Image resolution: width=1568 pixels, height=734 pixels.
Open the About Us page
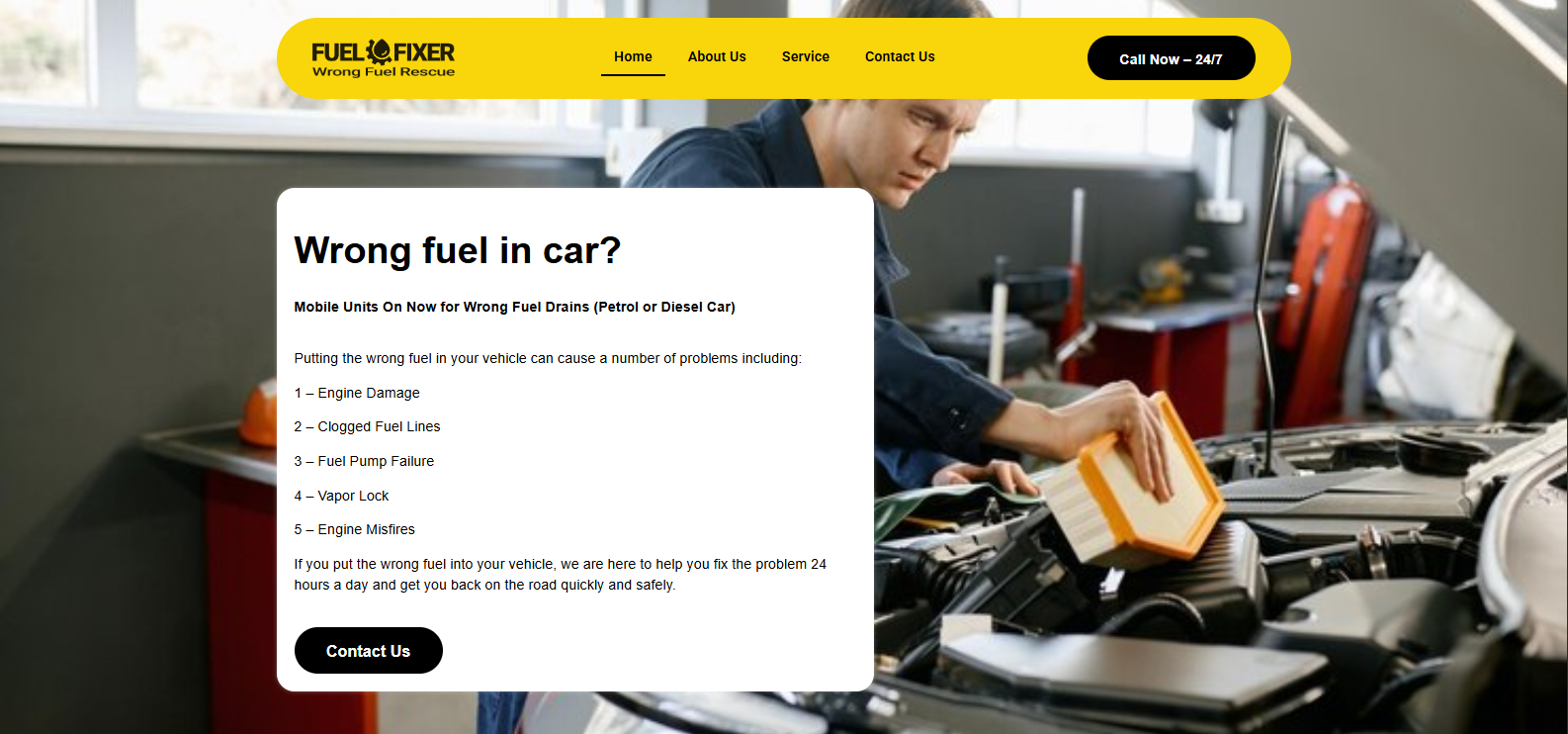tap(717, 56)
